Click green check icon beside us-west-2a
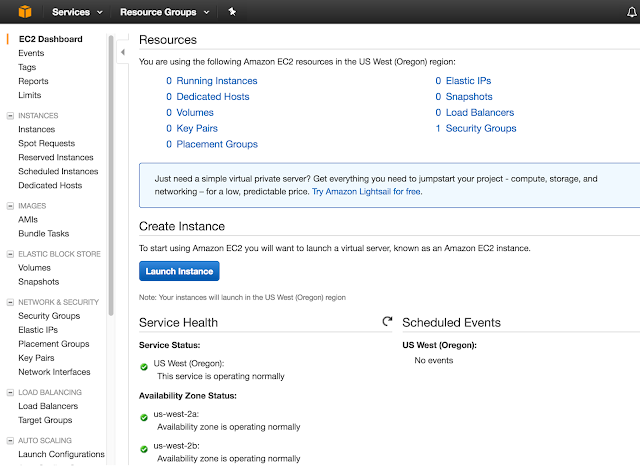 [x=144, y=416]
